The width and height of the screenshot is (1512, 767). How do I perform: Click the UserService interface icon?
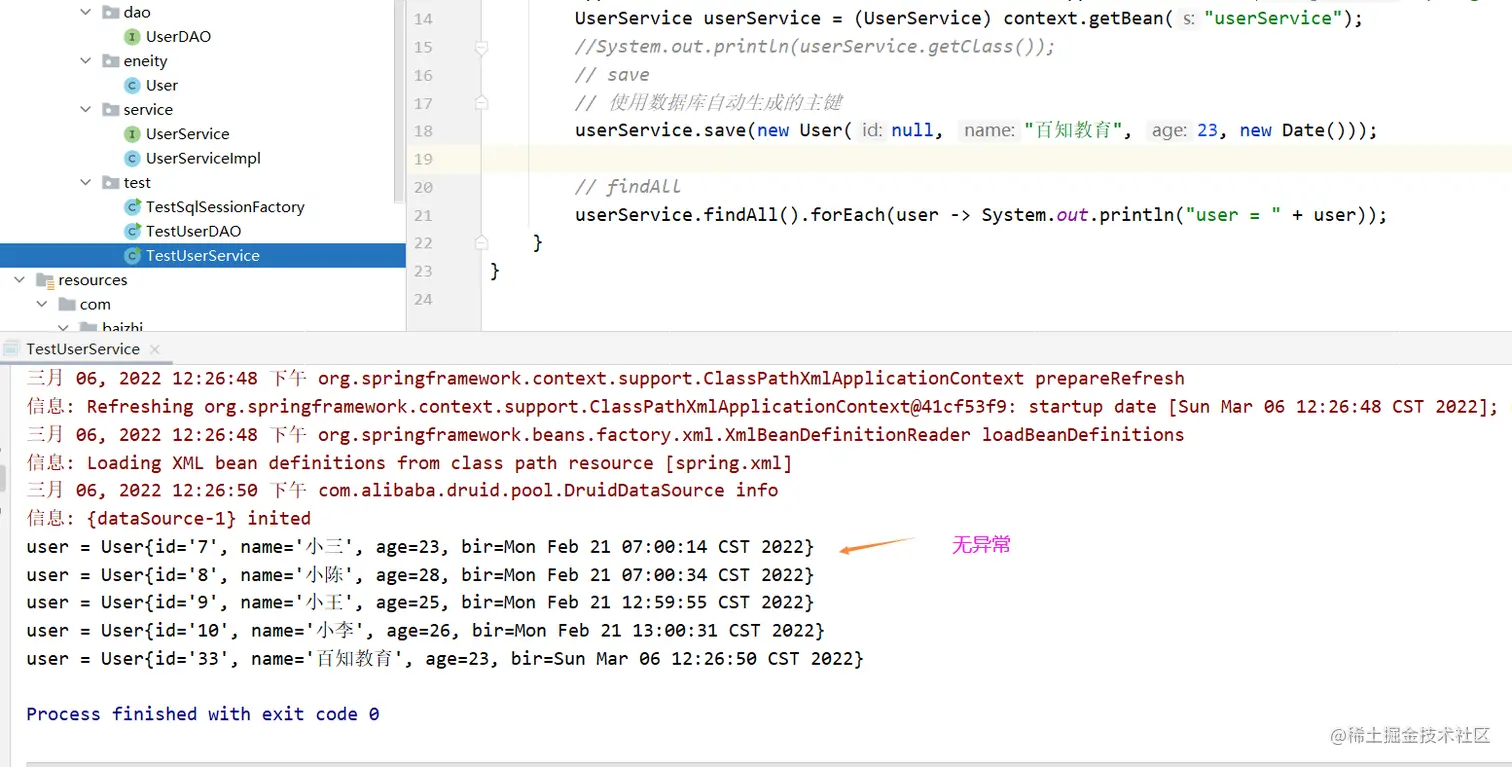132,134
